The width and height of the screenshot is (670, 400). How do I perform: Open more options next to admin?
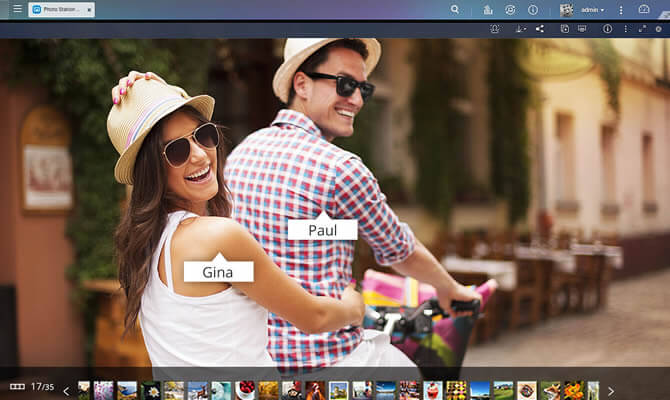pos(621,9)
